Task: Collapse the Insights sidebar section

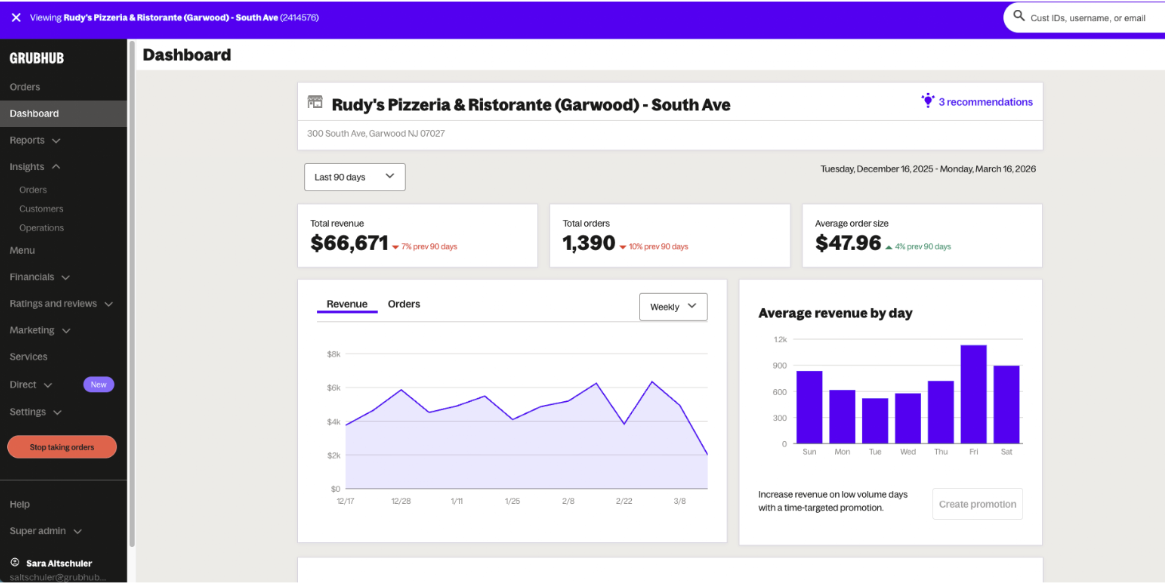Action: (x=35, y=167)
